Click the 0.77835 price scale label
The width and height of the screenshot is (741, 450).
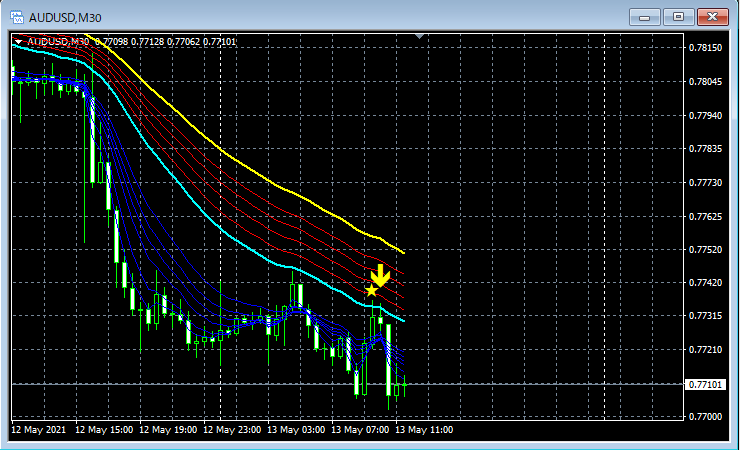pyautogui.click(x=705, y=148)
